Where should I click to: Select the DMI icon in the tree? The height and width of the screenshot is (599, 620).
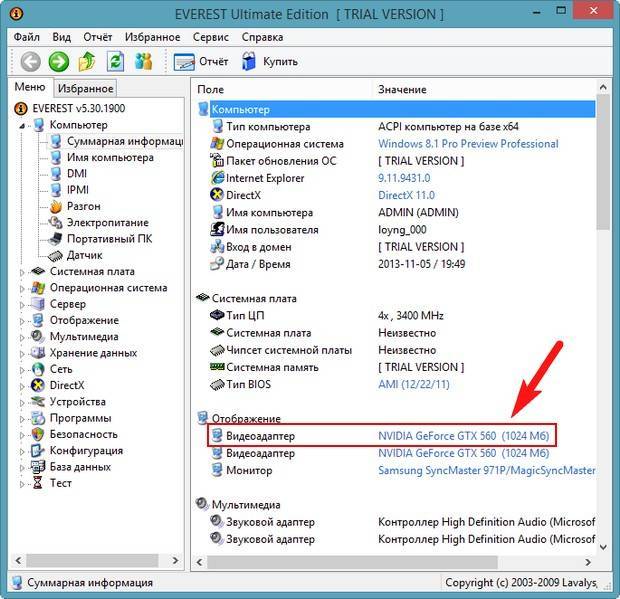[x=56, y=174]
